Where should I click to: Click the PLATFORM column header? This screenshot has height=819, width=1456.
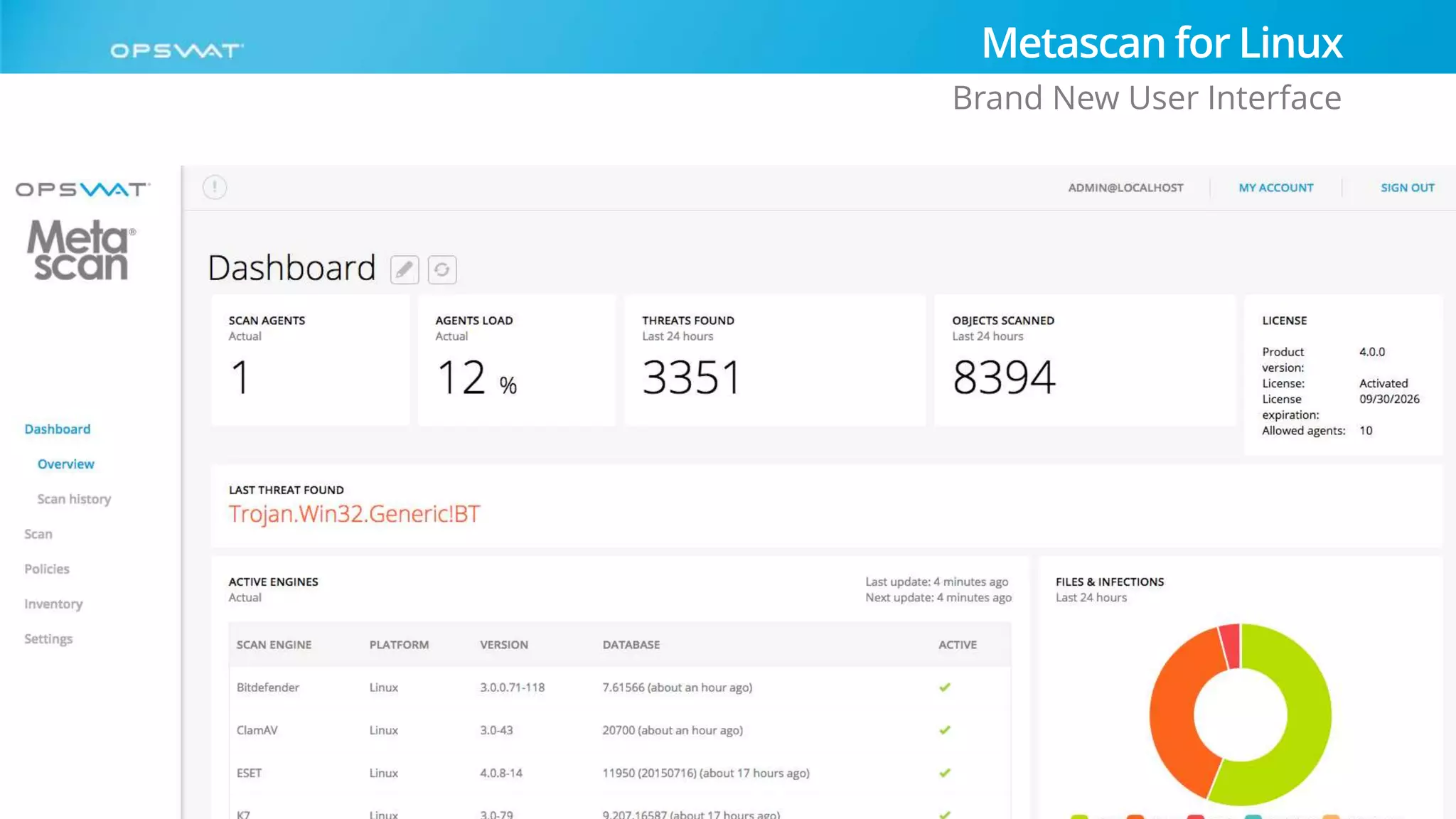point(399,645)
